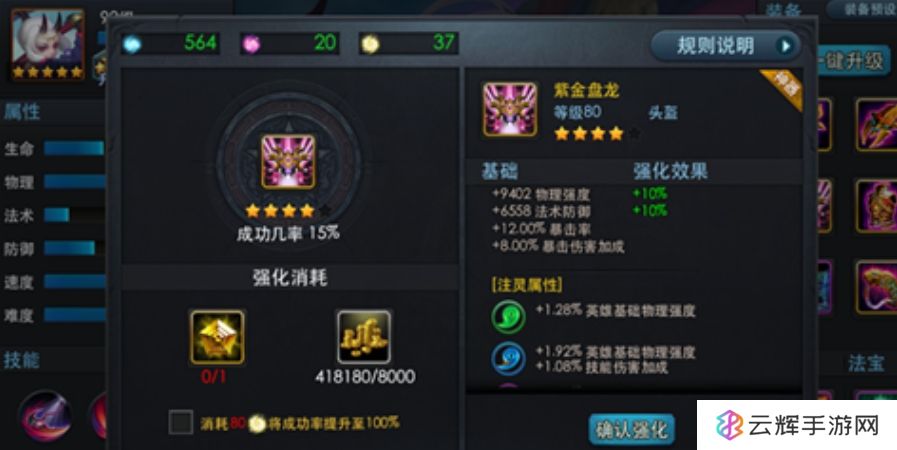Screen dimensions: 897x450
Task: Confirm with the 确认强化 button
Action: (x=632, y=429)
